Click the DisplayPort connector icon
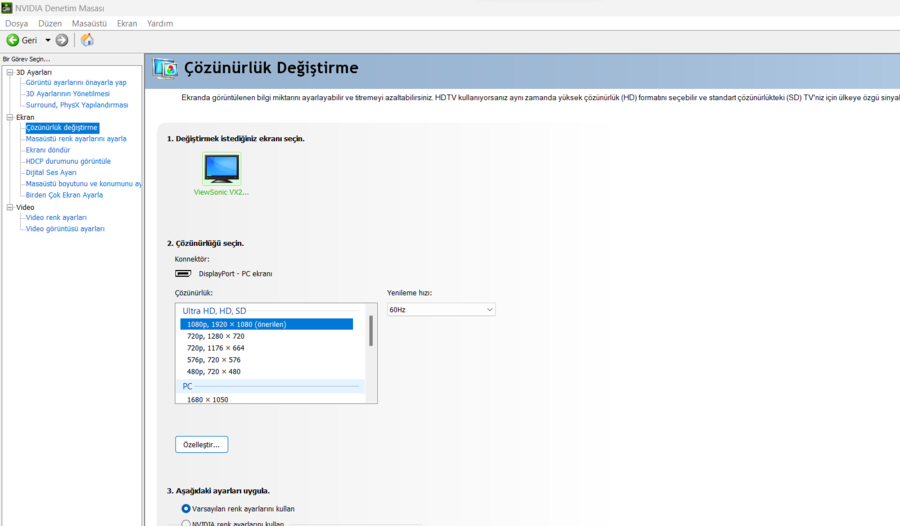This screenshot has height=526, width=900. pos(183,273)
